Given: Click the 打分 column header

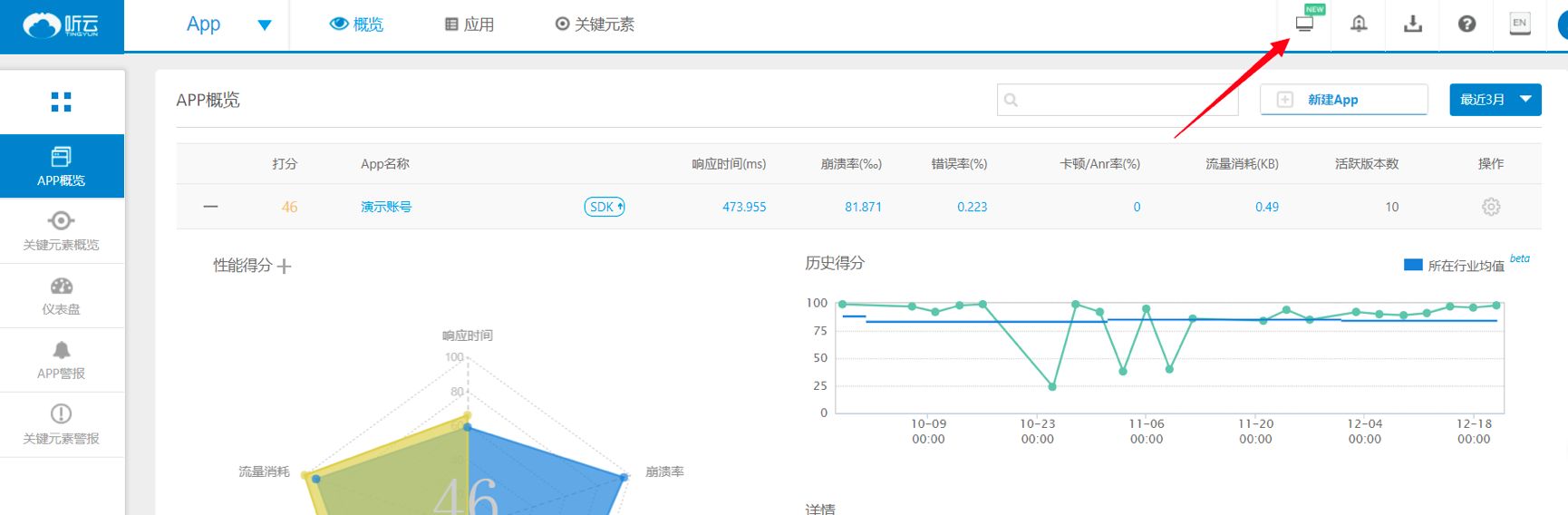Looking at the screenshot, I should pyautogui.click(x=285, y=164).
